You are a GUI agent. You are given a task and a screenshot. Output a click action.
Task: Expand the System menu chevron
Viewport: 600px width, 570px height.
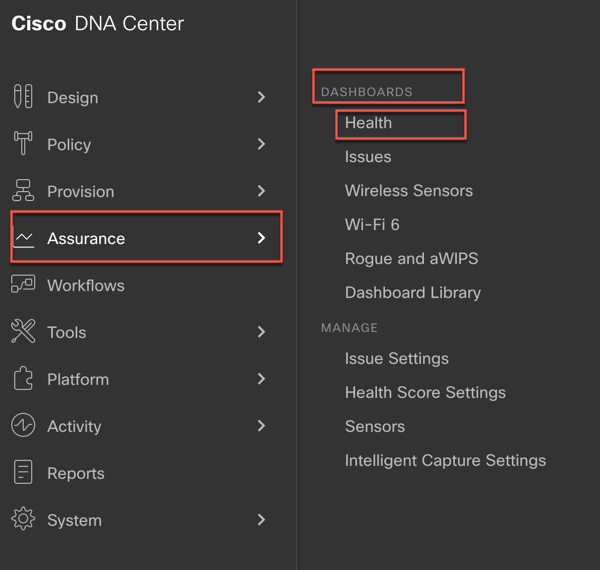[x=261, y=520]
